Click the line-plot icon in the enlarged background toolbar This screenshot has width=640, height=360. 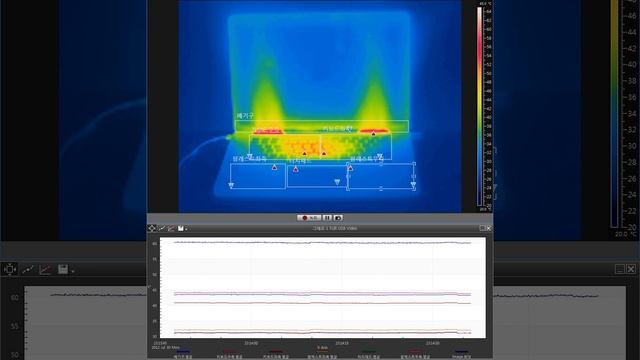(28, 269)
